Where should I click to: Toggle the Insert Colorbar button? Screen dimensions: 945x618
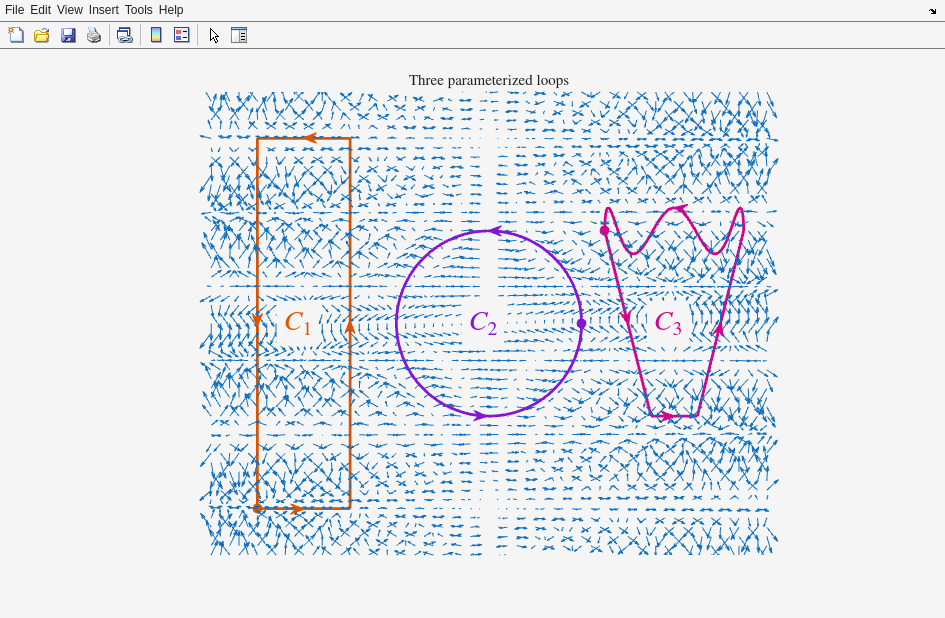coord(156,35)
